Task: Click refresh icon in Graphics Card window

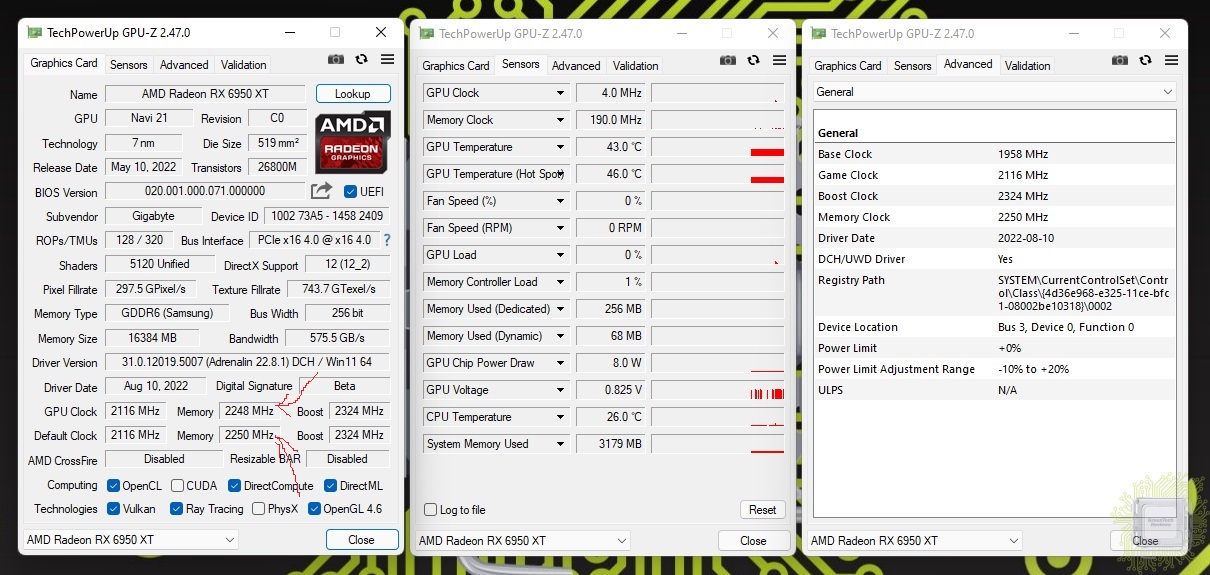Action: pyautogui.click(x=362, y=60)
